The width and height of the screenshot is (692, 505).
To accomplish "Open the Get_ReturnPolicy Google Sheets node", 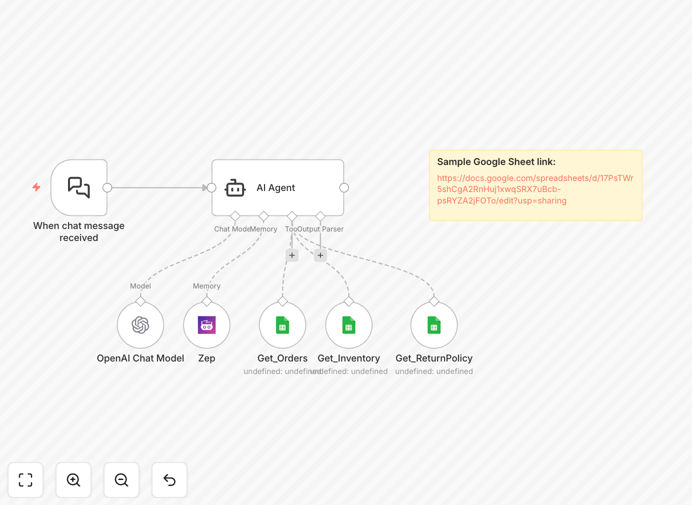I will (x=434, y=325).
